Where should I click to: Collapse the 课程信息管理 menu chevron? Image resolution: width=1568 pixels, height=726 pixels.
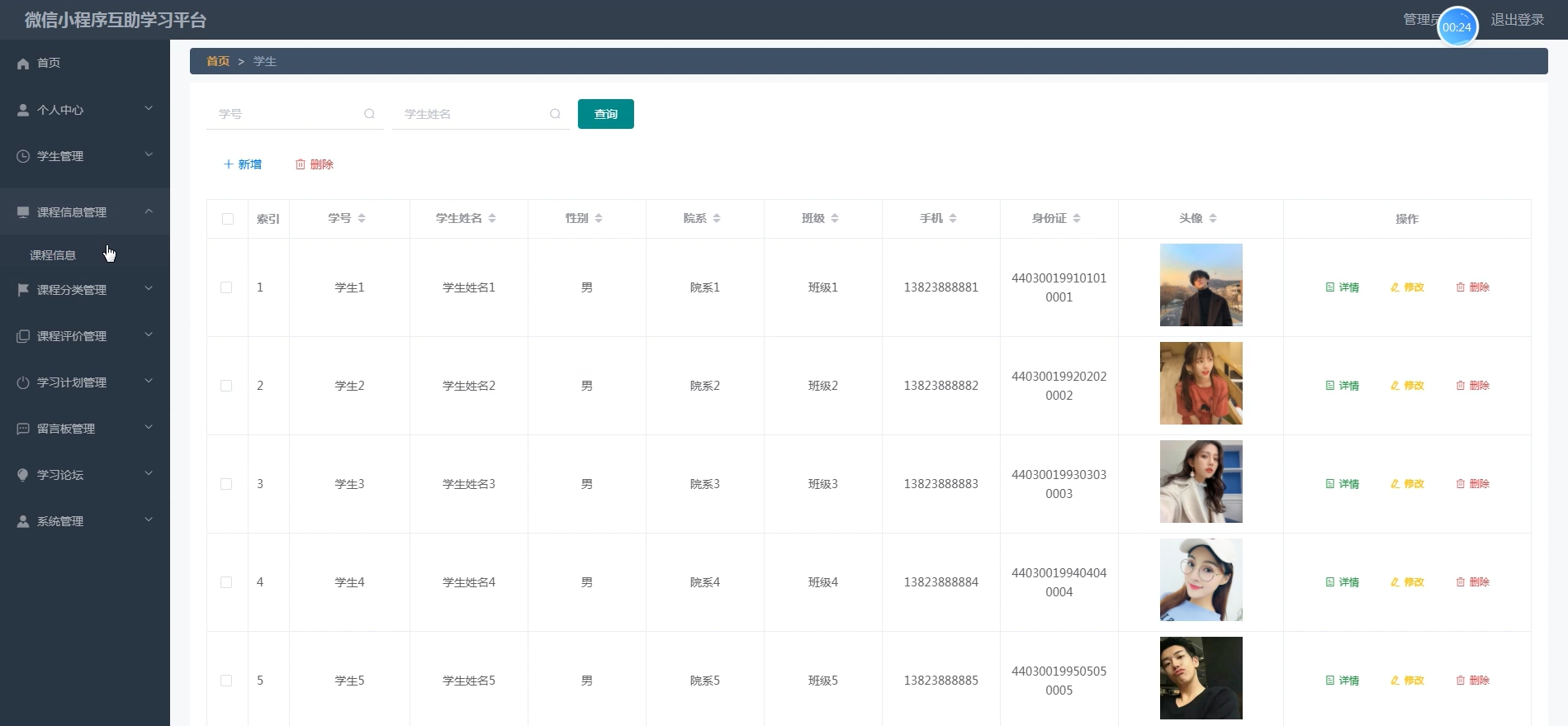tap(149, 211)
